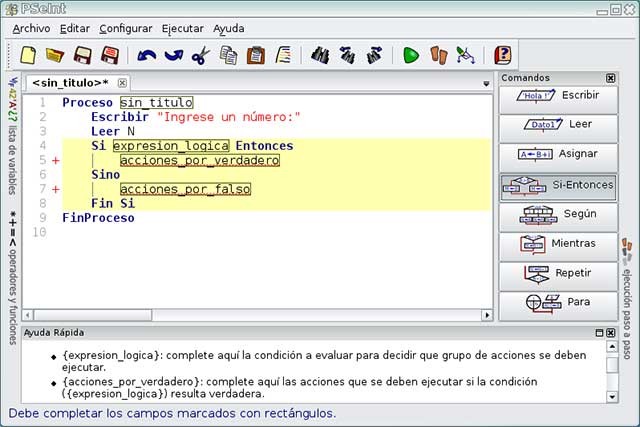Insert the Escribir command
Image resolution: width=640 pixels, height=427 pixels.
pos(558,96)
